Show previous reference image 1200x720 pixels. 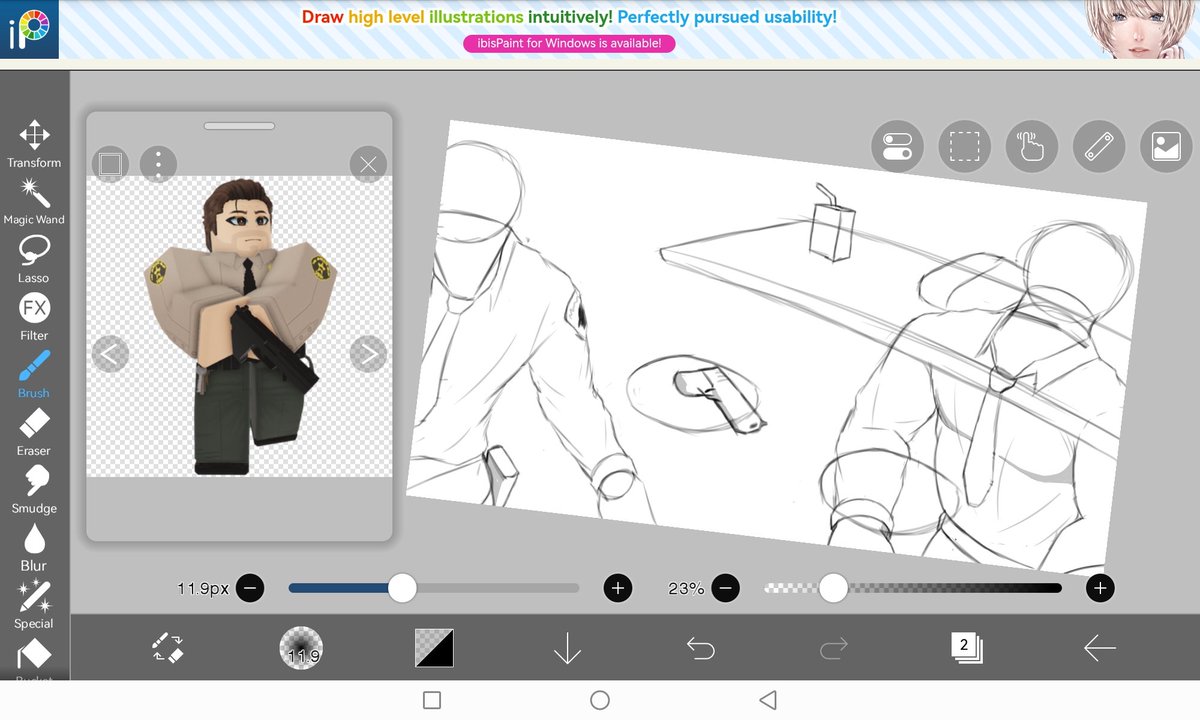tap(110, 353)
